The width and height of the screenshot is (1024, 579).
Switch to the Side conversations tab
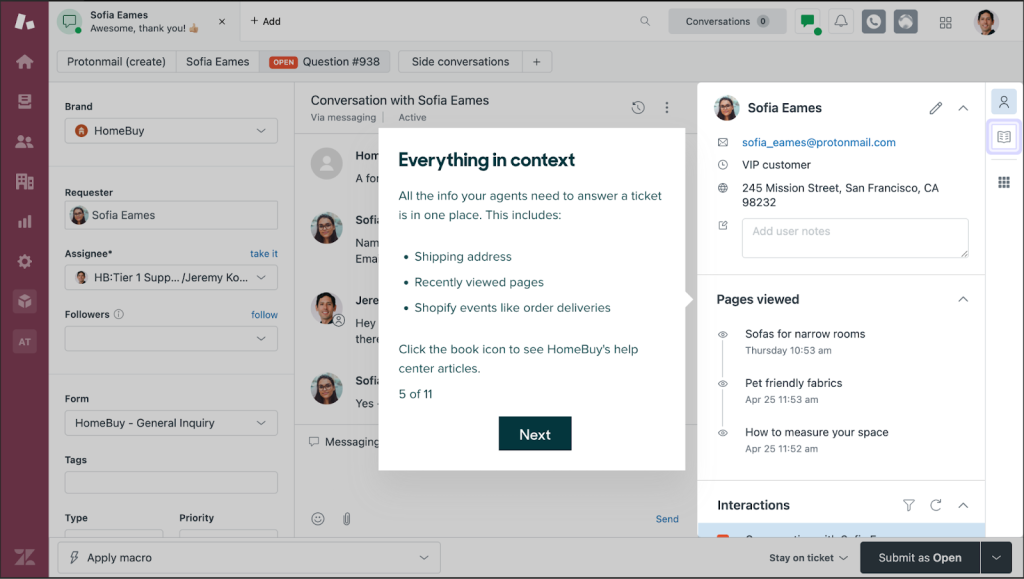(459, 61)
